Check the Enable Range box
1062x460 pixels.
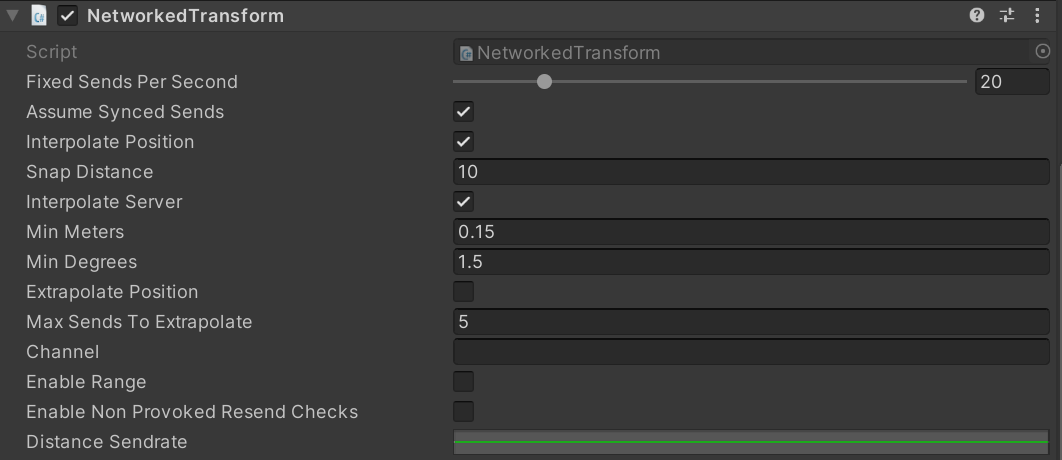(x=463, y=381)
